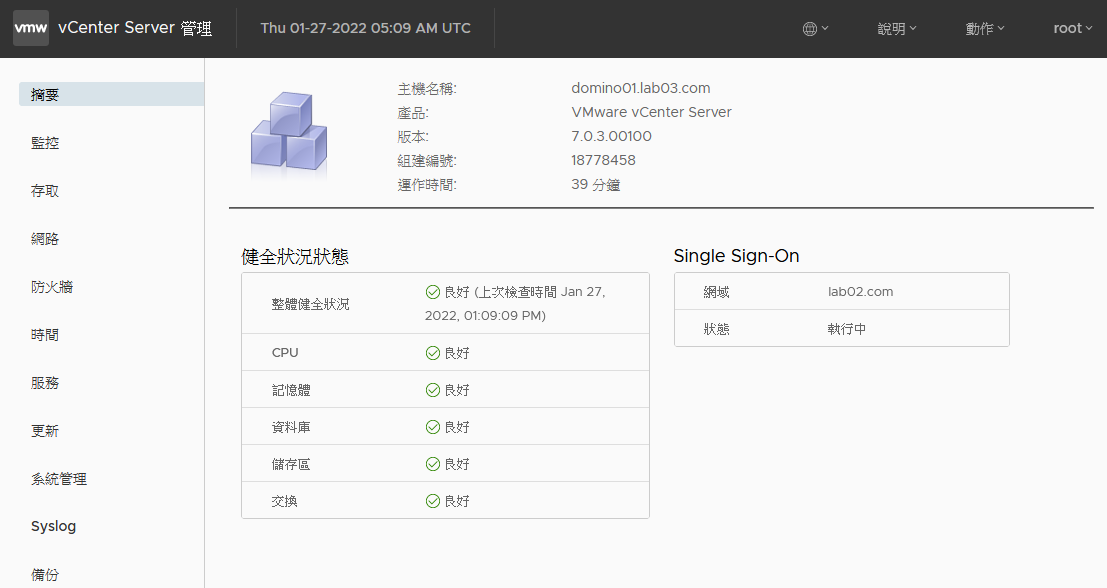Open 防火牆 in the sidebar

tap(52, 287)
